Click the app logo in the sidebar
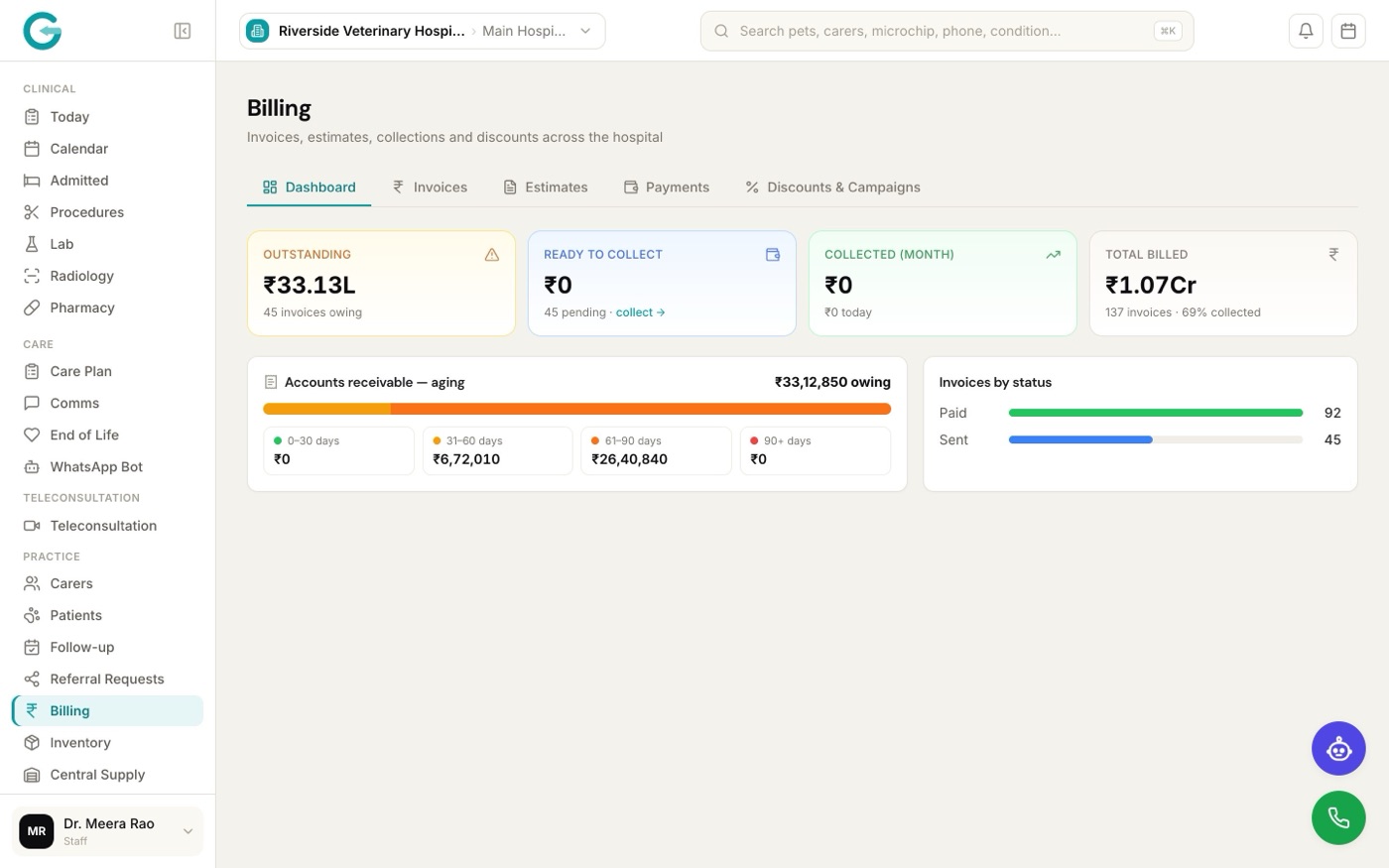 tap(43, 31)
